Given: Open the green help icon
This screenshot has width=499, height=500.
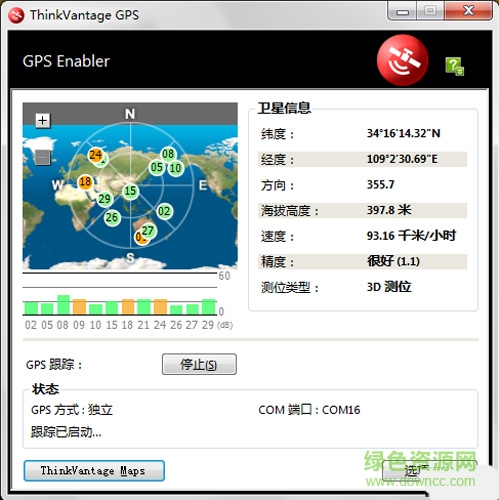Looking at the screenshot, I should pos(455,66).
